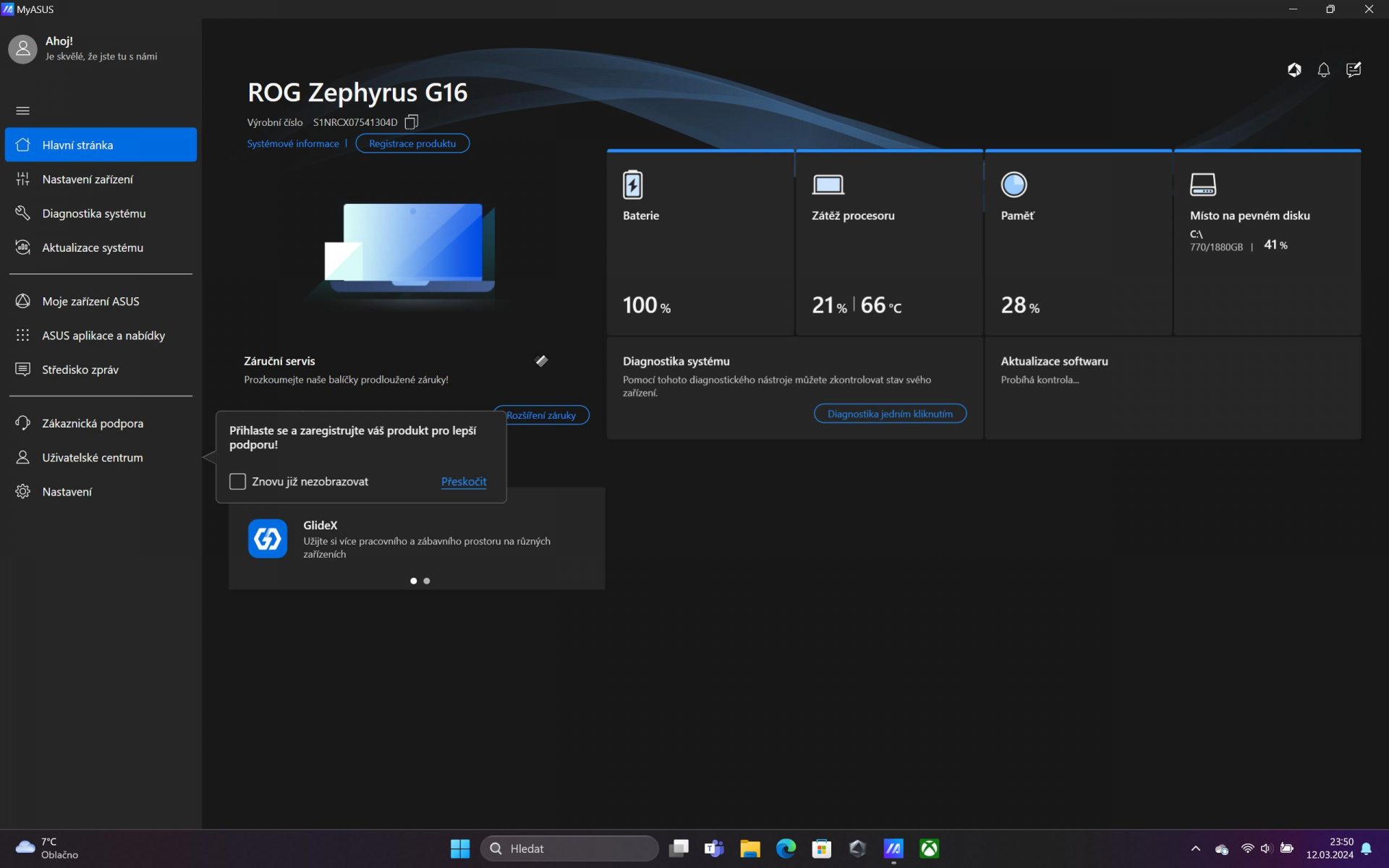Image resolution: width=1389 pixels, height=868 pixels.
Task: Collapse the sidebar with the hamburger menu icon
Action: (x=22, y=111)
